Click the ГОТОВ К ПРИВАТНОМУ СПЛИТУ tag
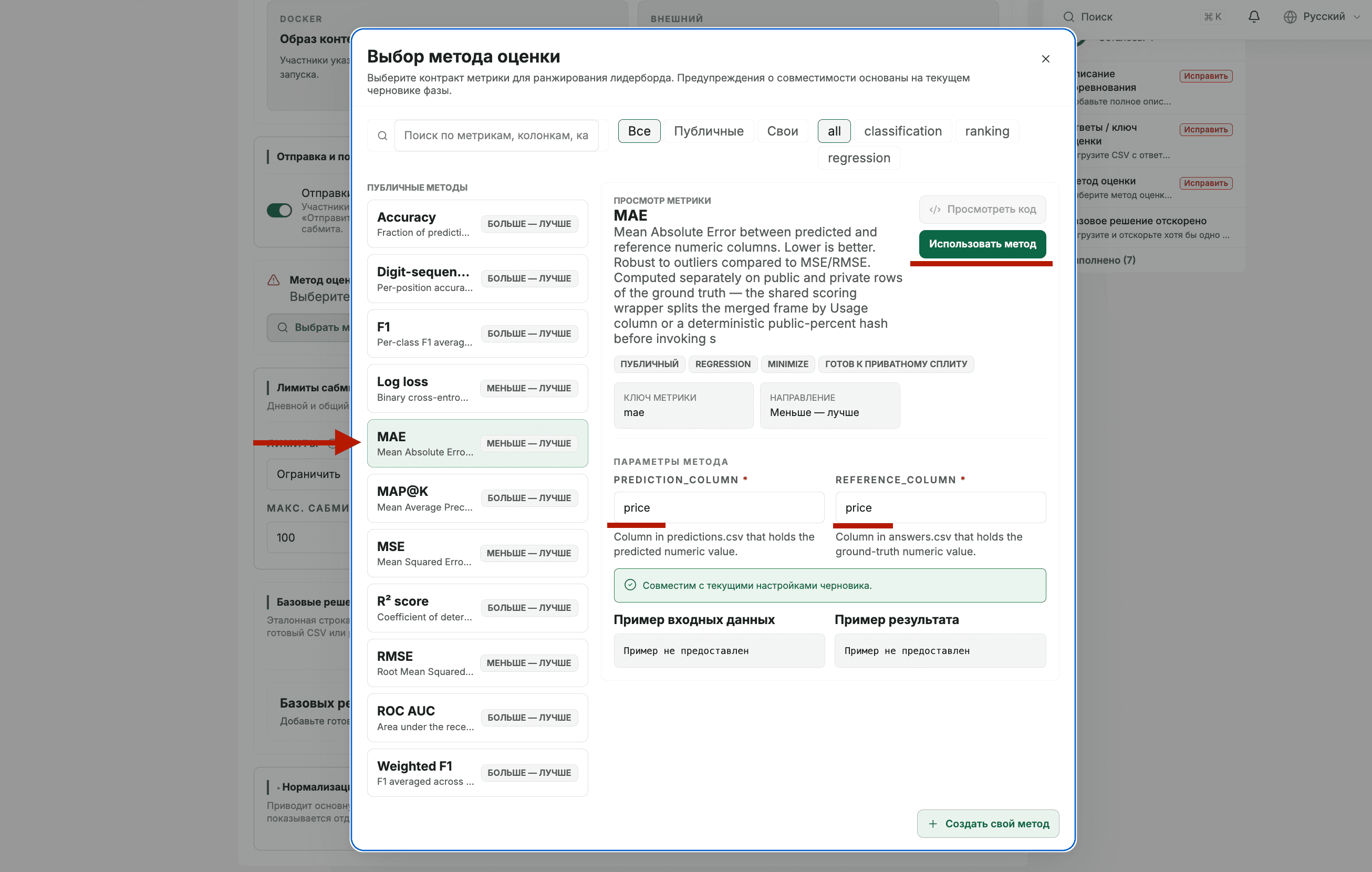This screenshot has width=1372, height=872. click(x=896, y=364)
